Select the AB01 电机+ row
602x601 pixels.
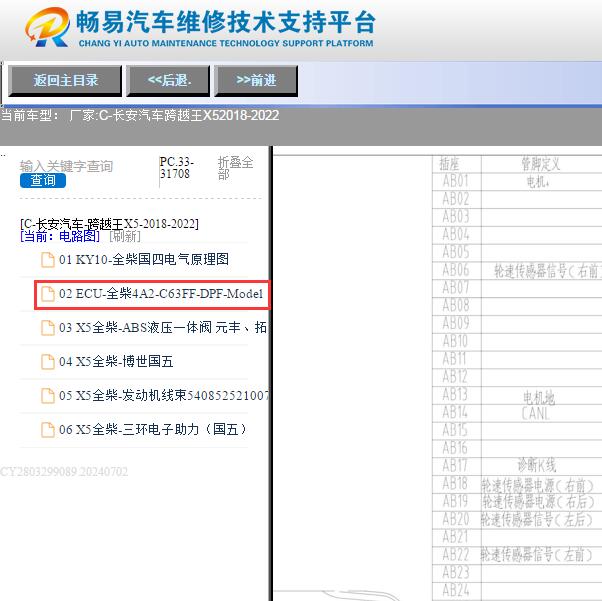[x=517, y=181]
